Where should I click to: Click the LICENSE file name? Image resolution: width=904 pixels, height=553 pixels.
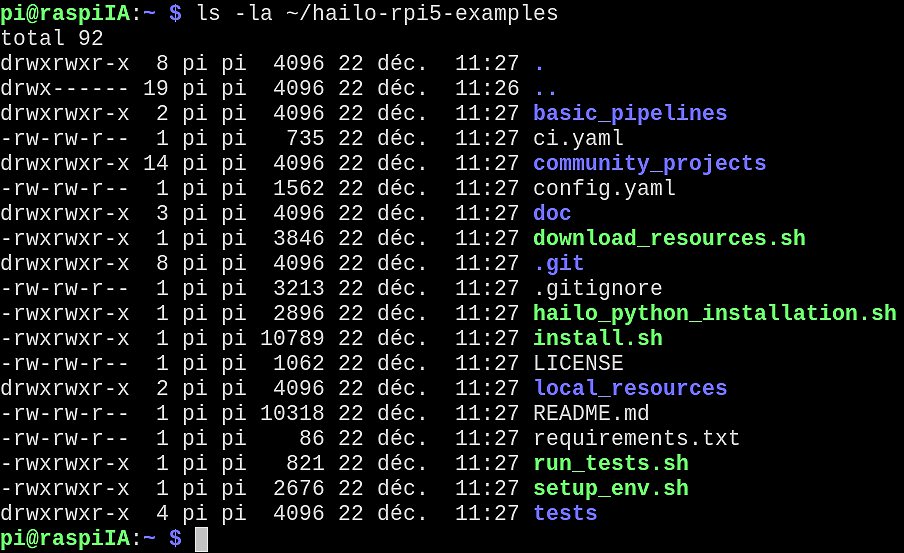pos(578,363)
